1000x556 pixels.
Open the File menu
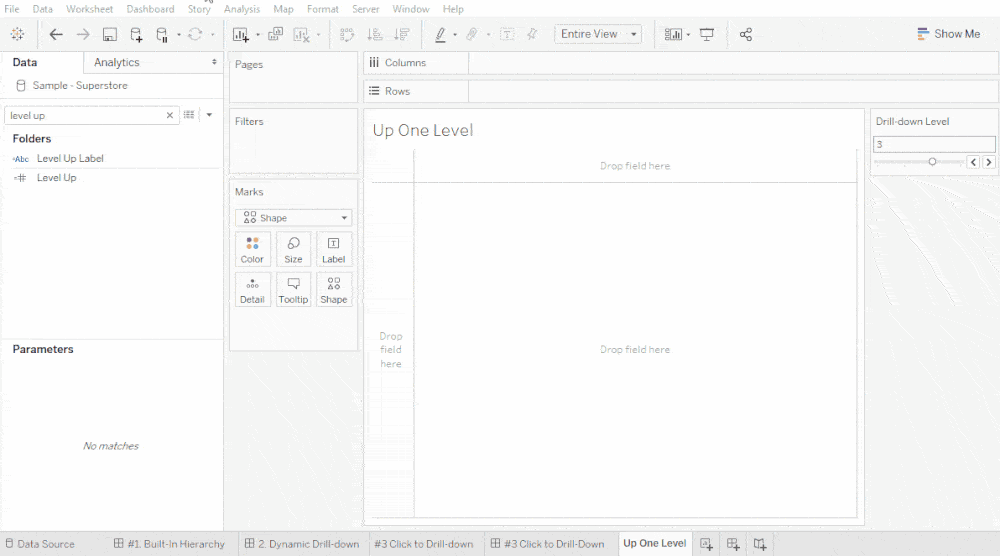click(x=11, y=9)
